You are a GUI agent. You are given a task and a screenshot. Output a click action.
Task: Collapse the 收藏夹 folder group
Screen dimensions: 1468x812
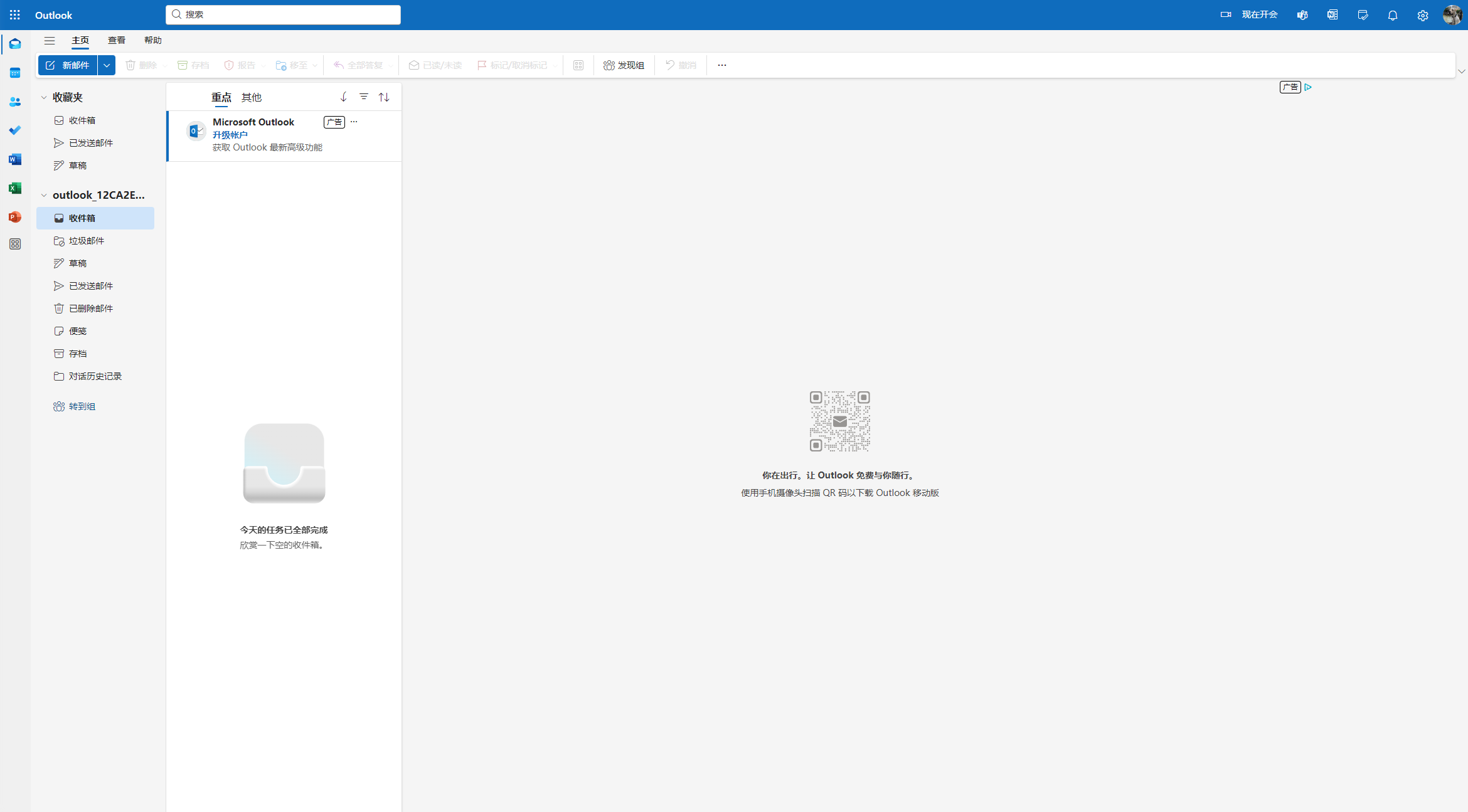click(x=44, y=97)
